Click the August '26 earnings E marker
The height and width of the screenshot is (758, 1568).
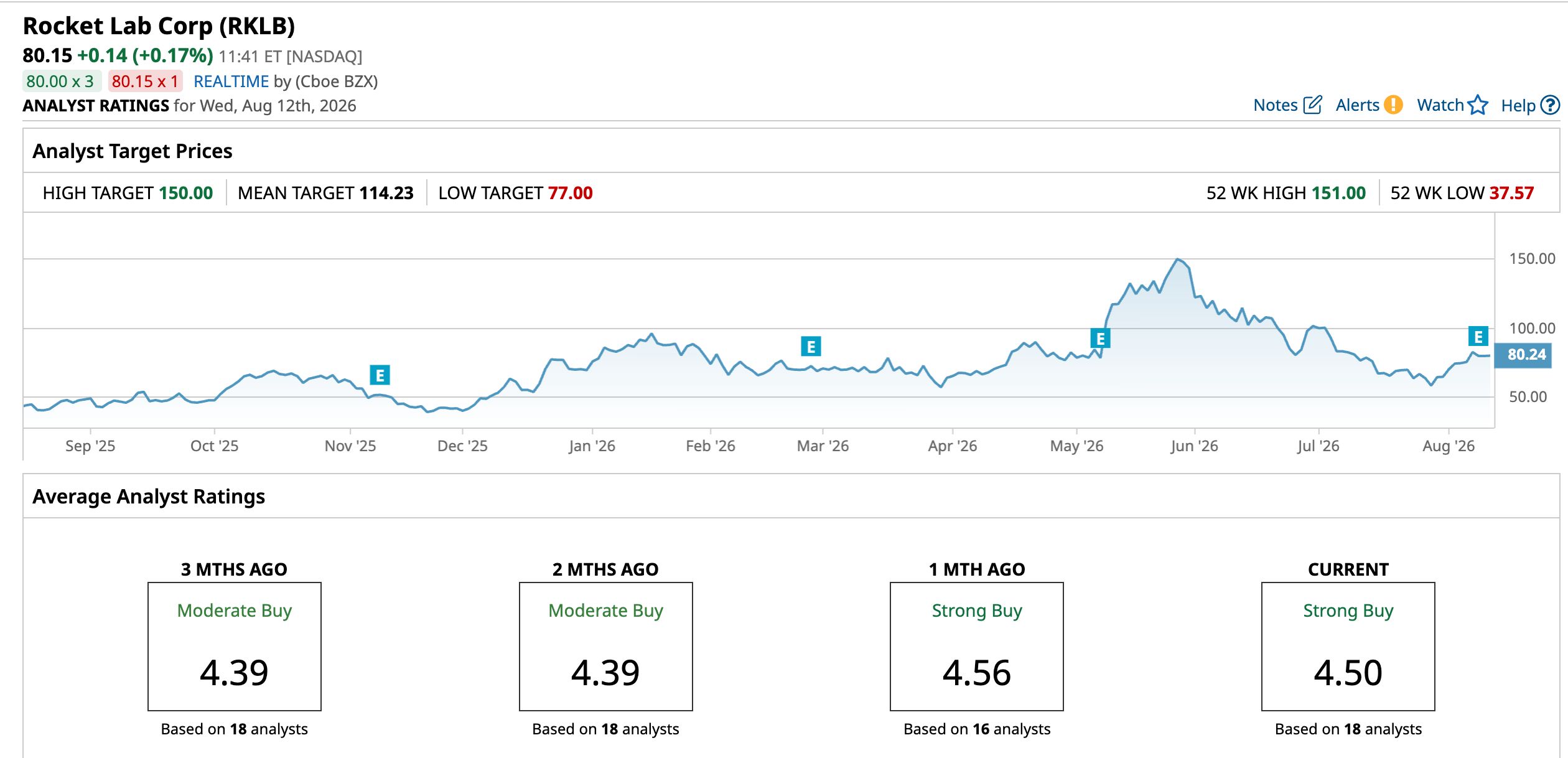[1478, 337]
